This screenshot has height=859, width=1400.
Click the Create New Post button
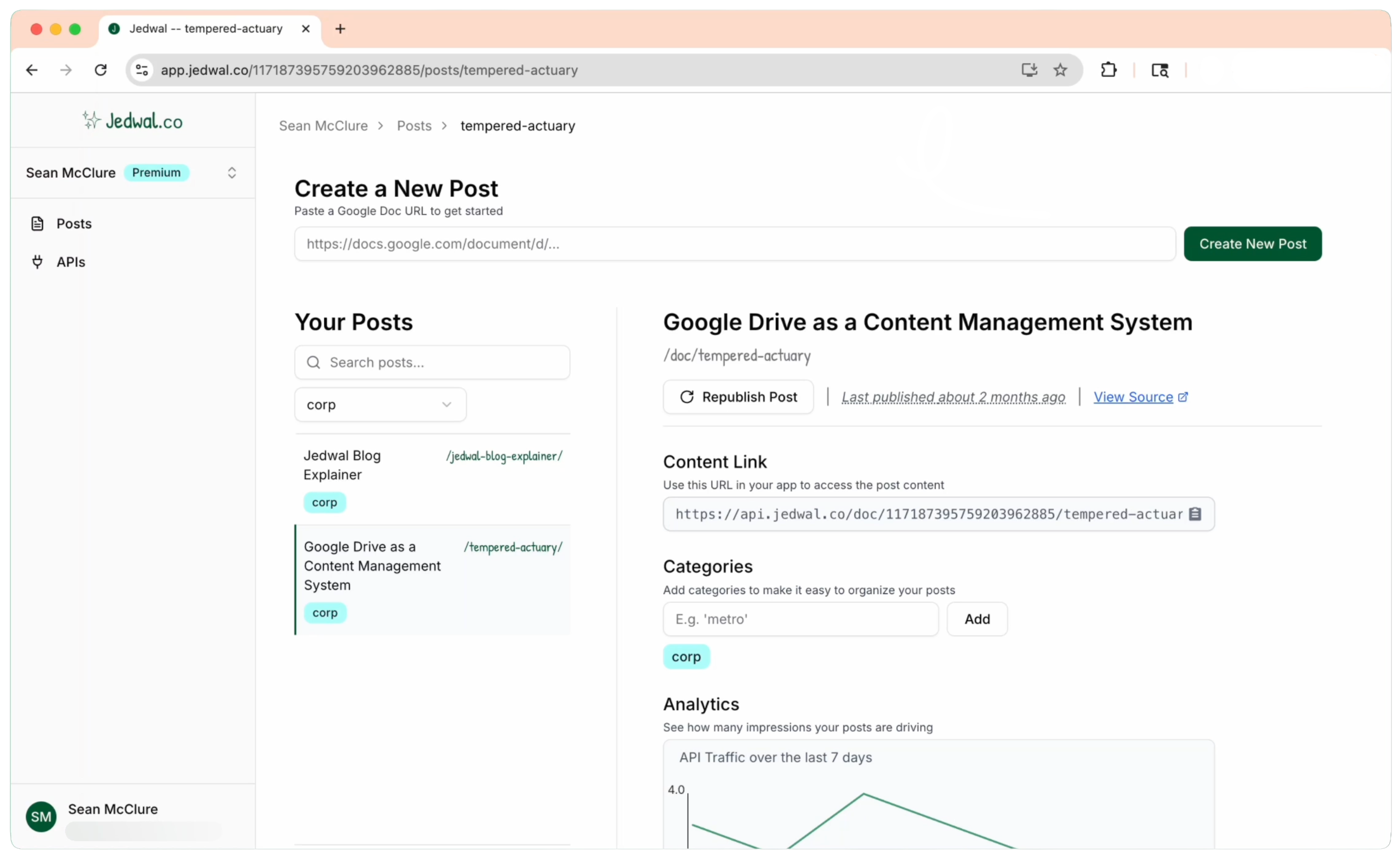[x=1252, y=243]
